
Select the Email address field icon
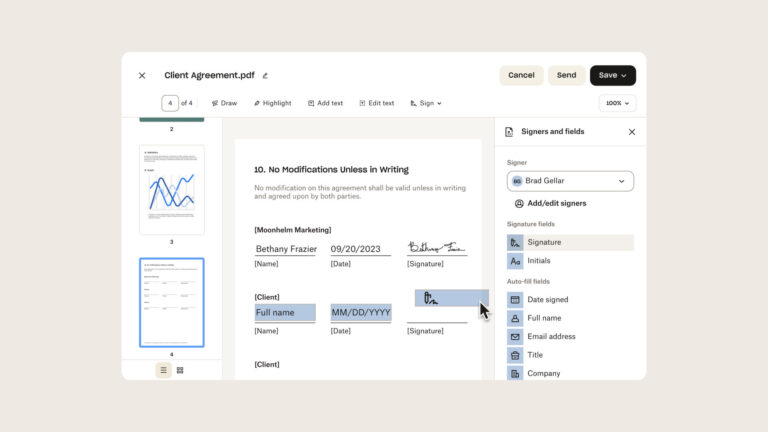(515, 337)
